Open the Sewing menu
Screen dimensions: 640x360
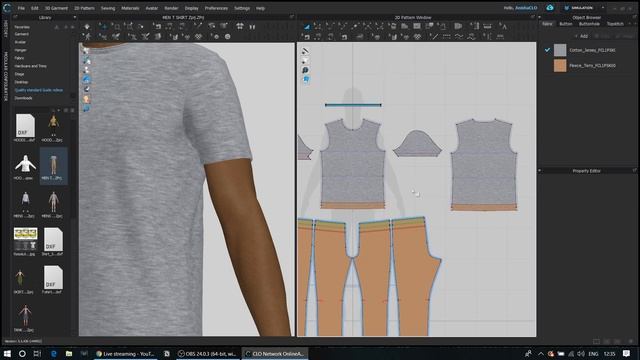pos(108,8)
